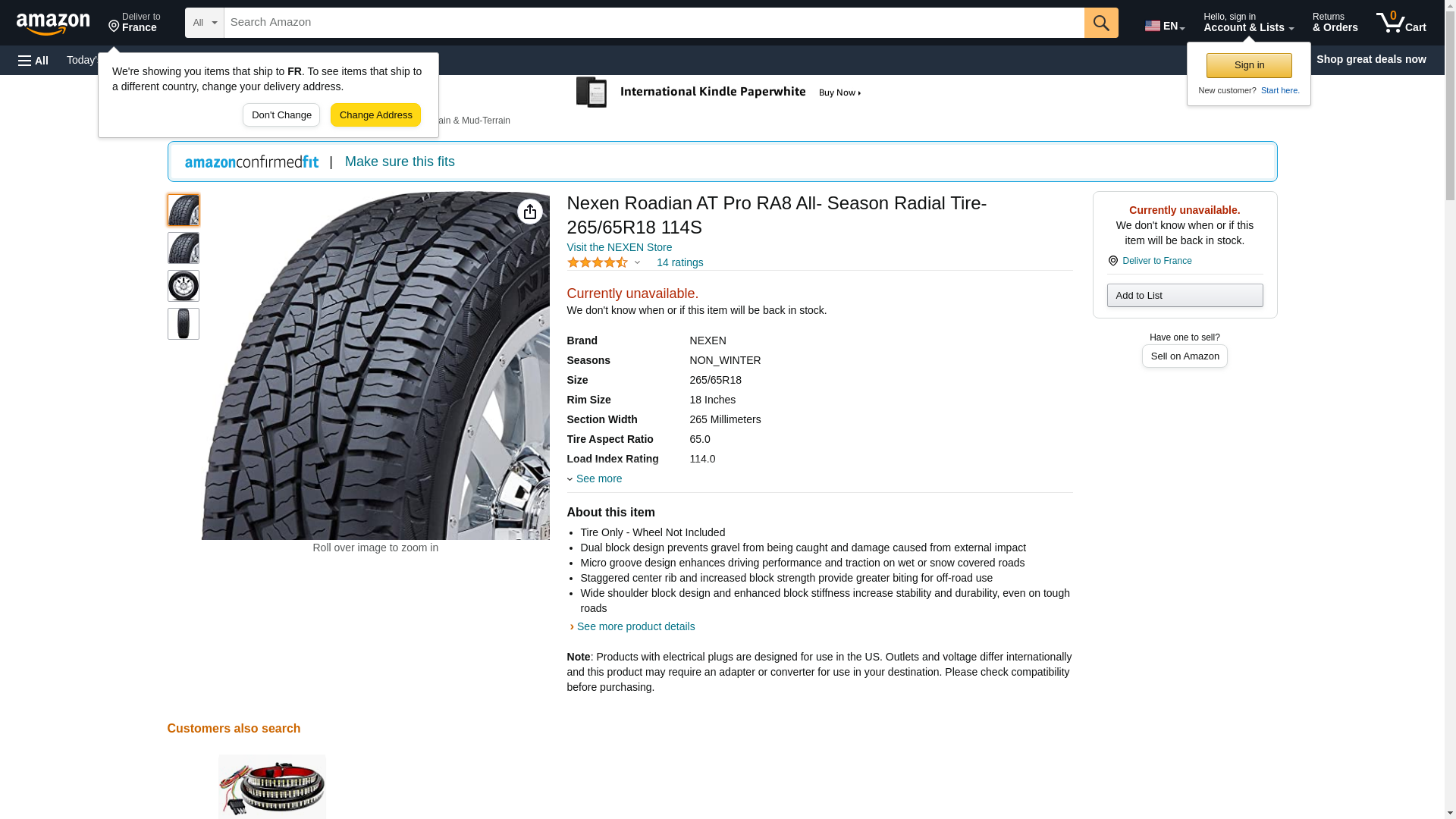Viewport: 1456px width, 819px height.
Task: Click Don't Change button
Action: click(x=281, y=115)
